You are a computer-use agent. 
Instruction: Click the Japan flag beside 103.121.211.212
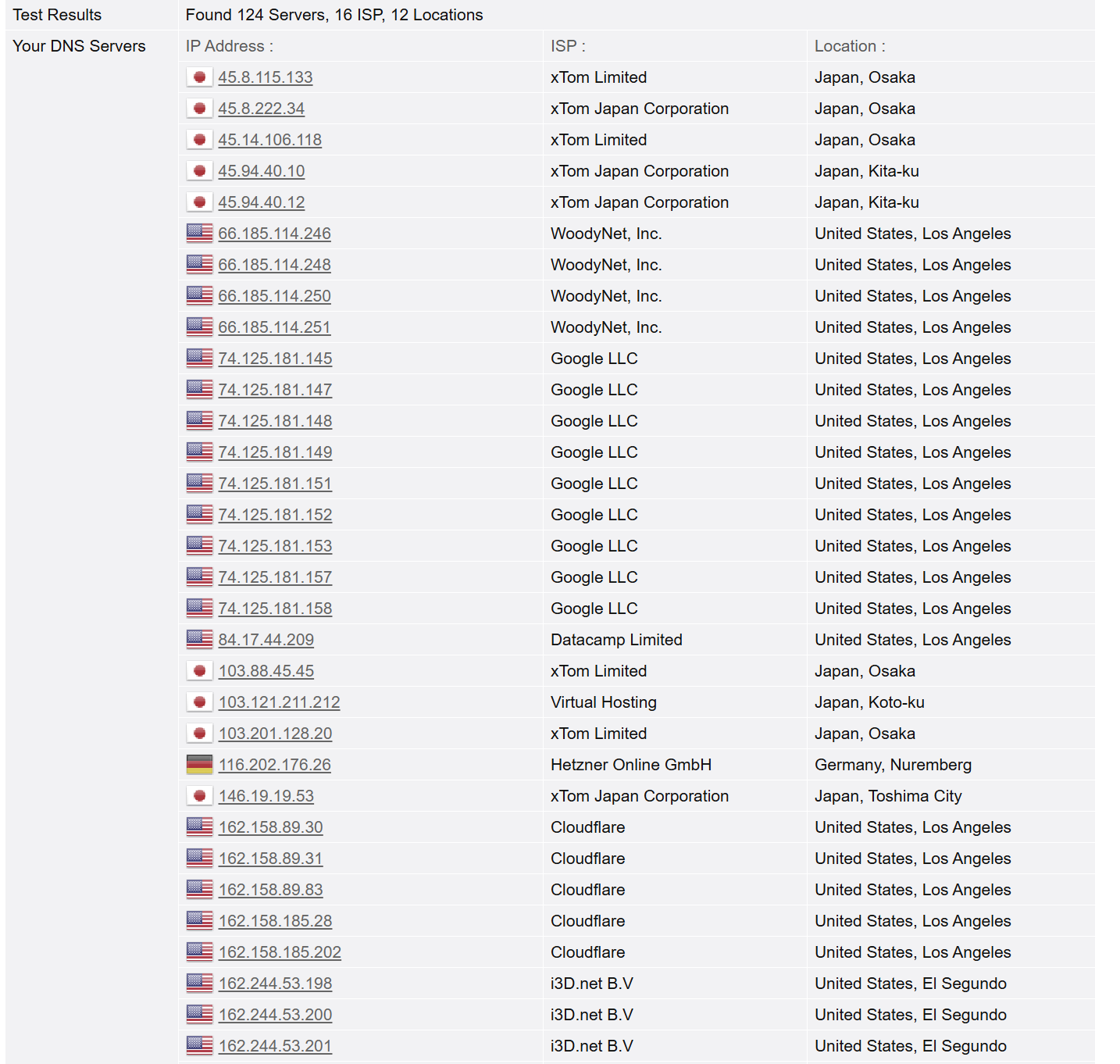tap(199, 702)
